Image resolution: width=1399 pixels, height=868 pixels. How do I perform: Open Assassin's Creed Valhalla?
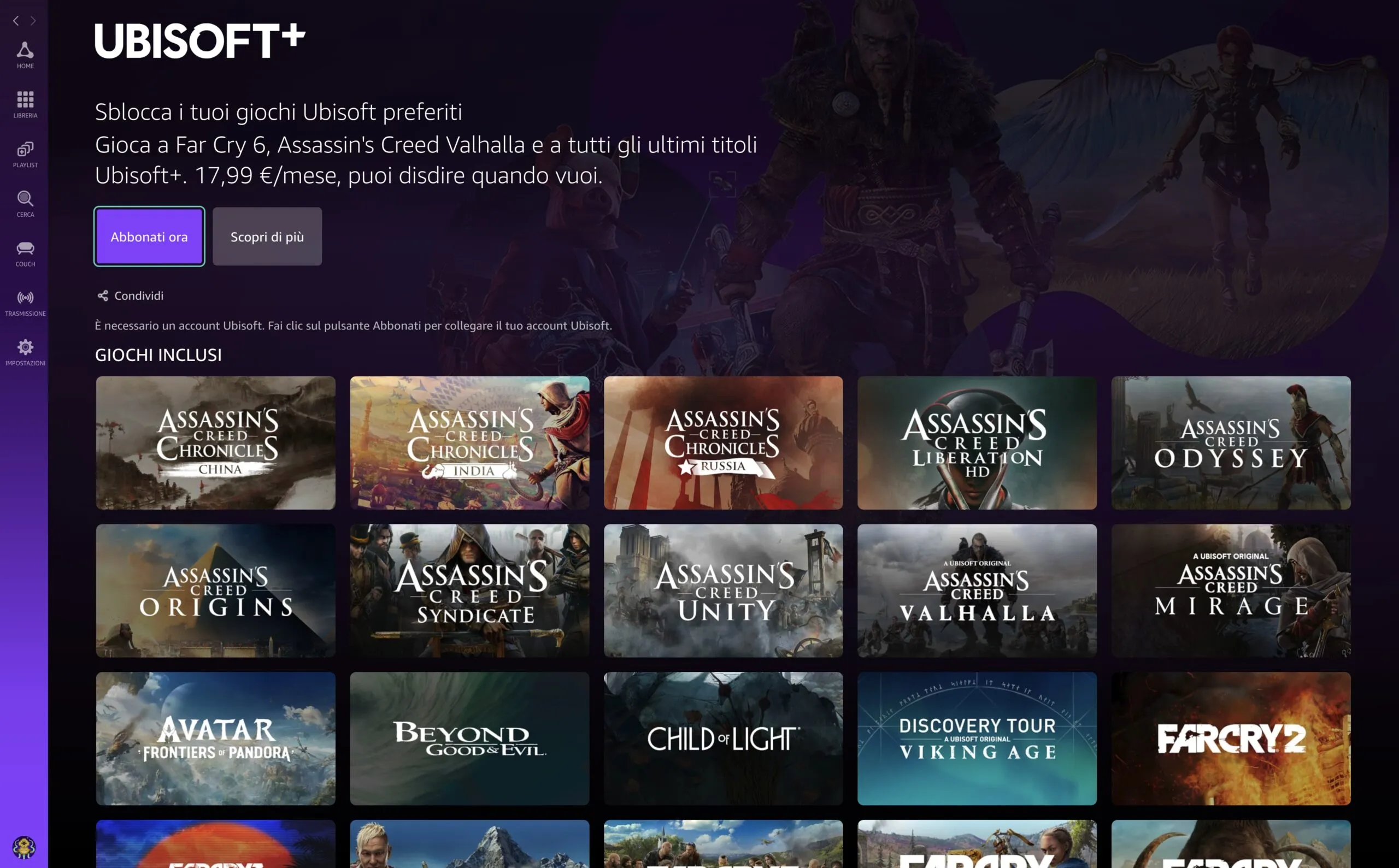click(977, 591)
